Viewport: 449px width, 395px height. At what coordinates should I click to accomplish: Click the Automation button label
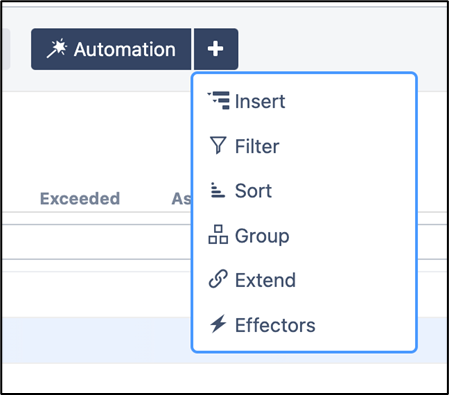point(125,49)
